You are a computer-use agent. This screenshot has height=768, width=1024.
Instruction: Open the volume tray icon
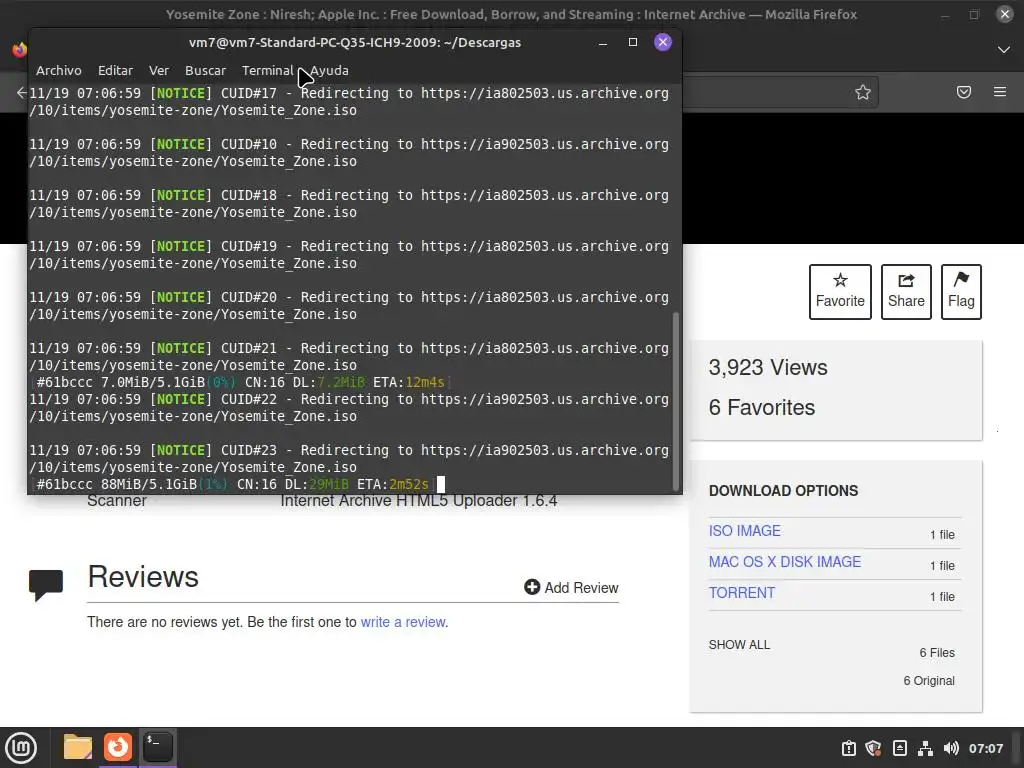tap(951, 748)
